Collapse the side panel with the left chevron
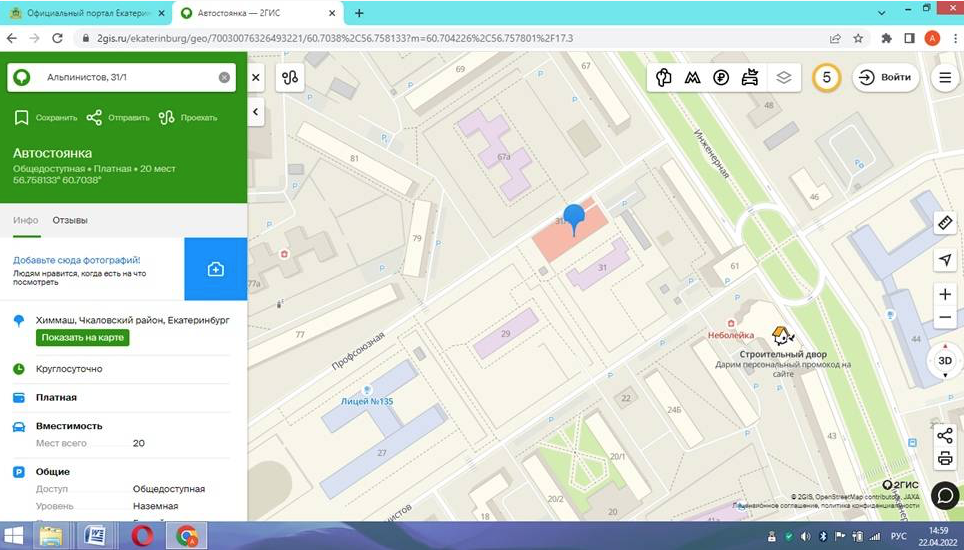Screen dimensions: 964x550 coord(256,112)
